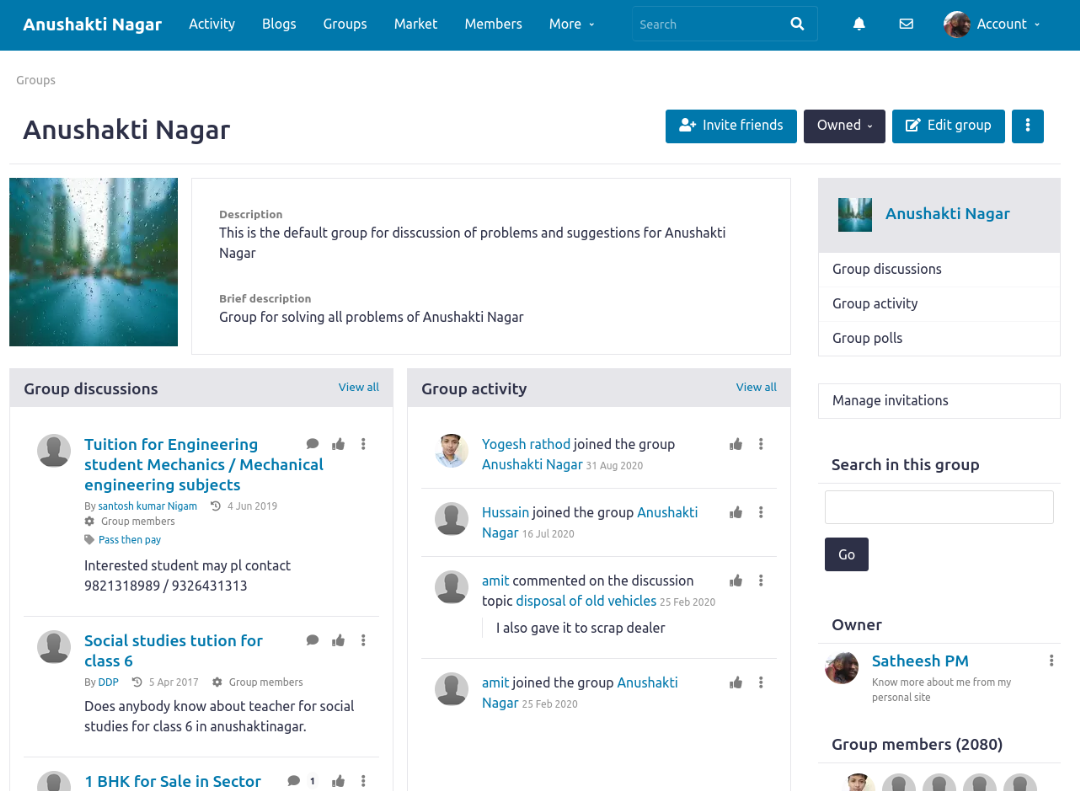Click the notifications bell icon
This screenshot has width=1080, height=791.
859,24
